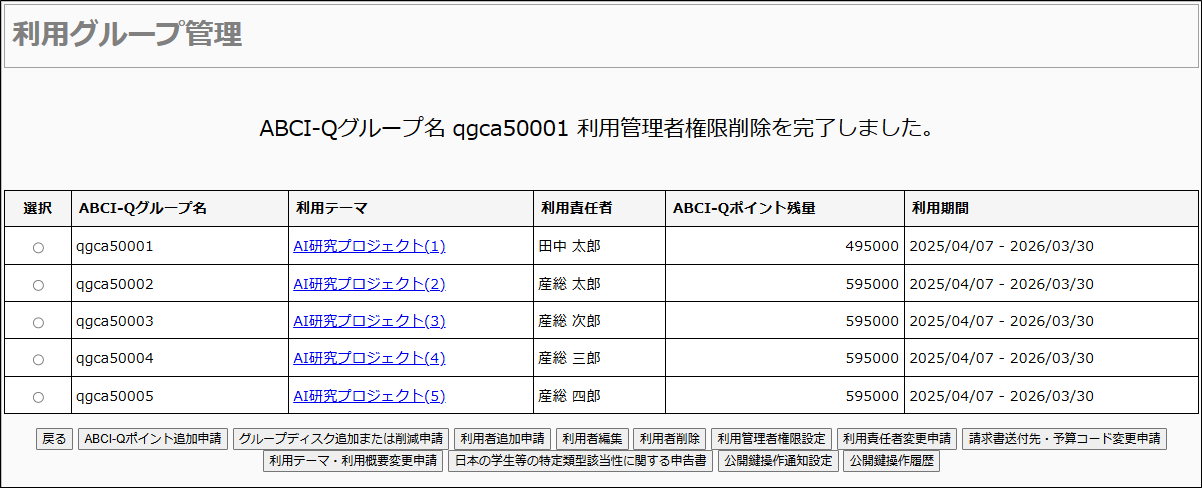The image size is (1202, 488).
Task: Click the 利用者編集 button
Action: [592, 438]
